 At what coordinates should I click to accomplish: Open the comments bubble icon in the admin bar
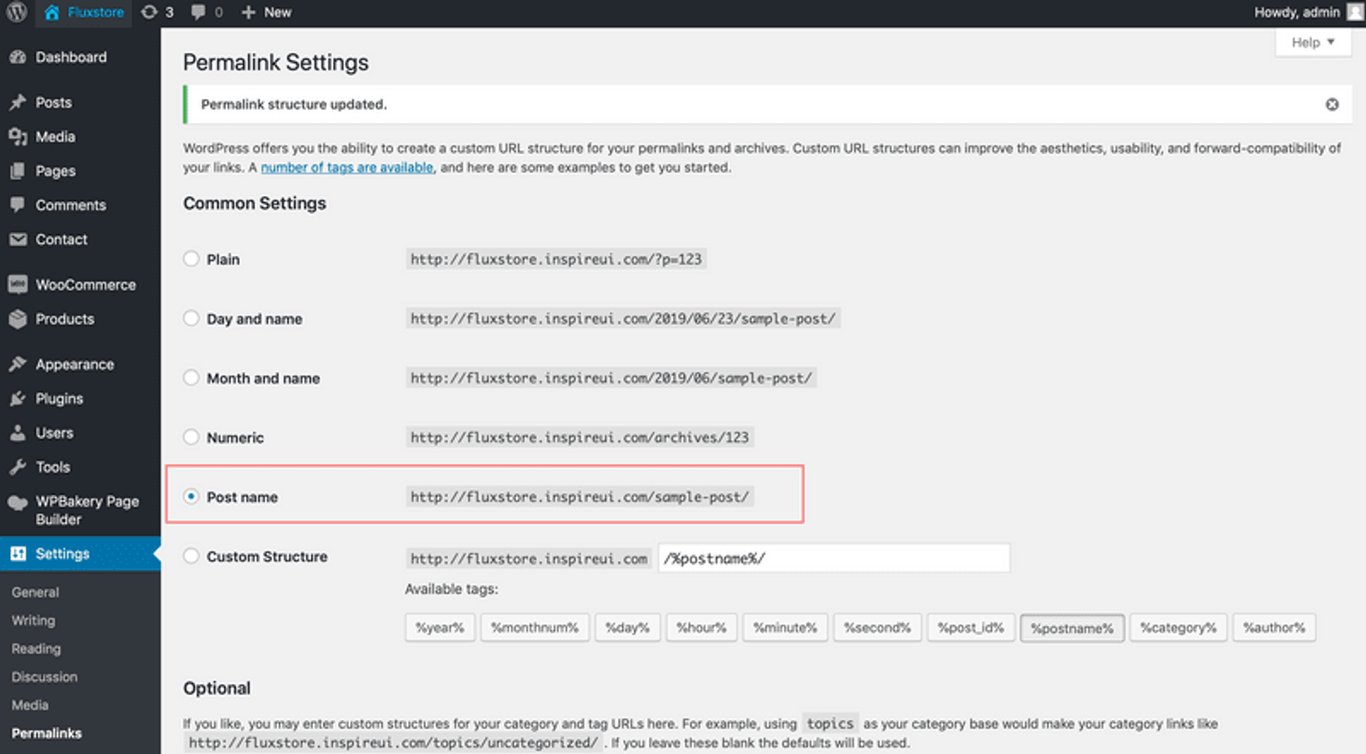[x=198, y=12]
